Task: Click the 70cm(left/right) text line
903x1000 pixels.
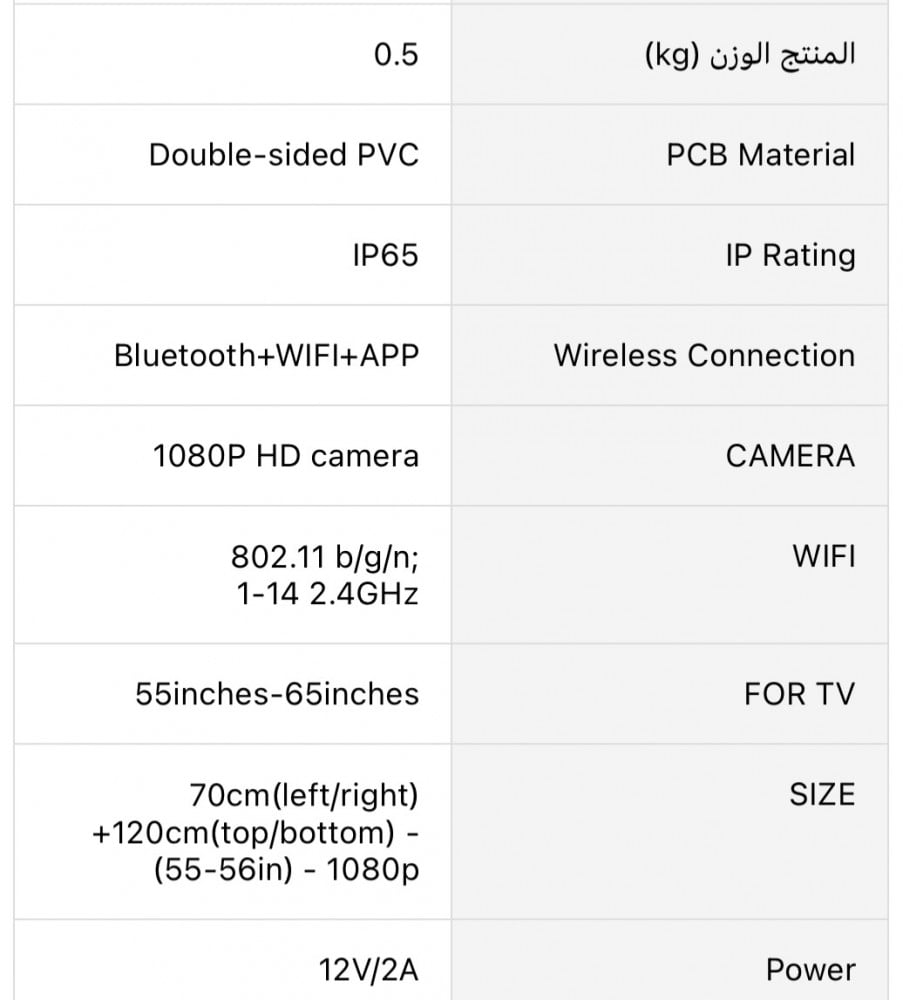Action: pyautogui.click(x=304, y=795)
